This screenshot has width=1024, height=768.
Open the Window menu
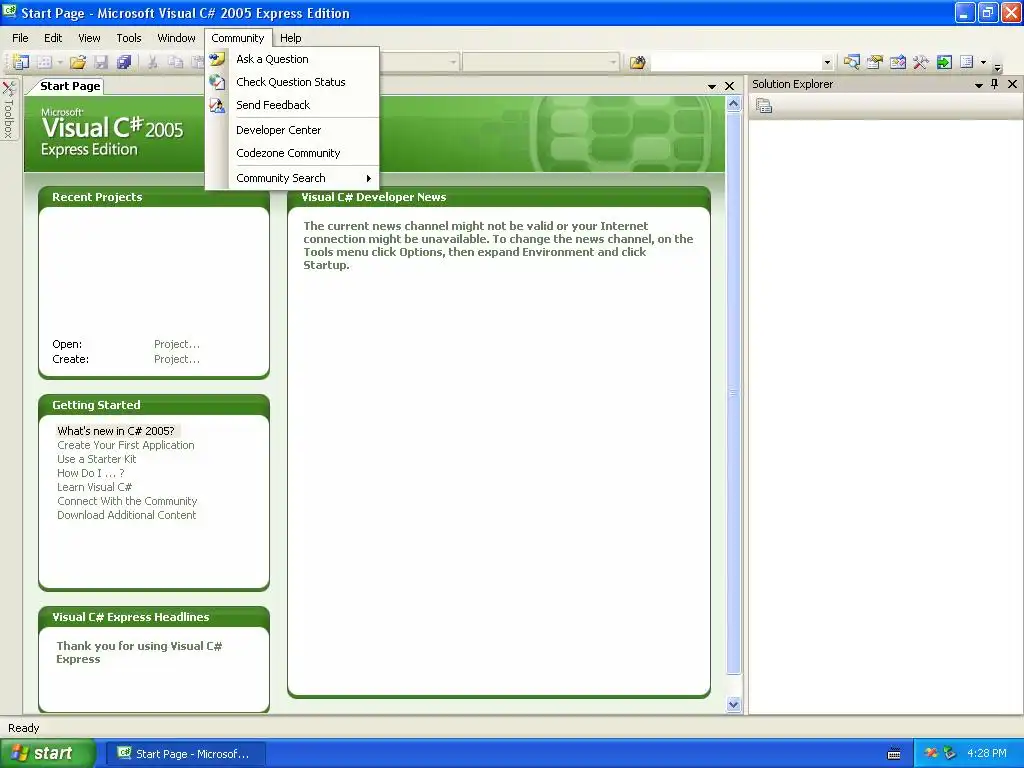[176, 38]
